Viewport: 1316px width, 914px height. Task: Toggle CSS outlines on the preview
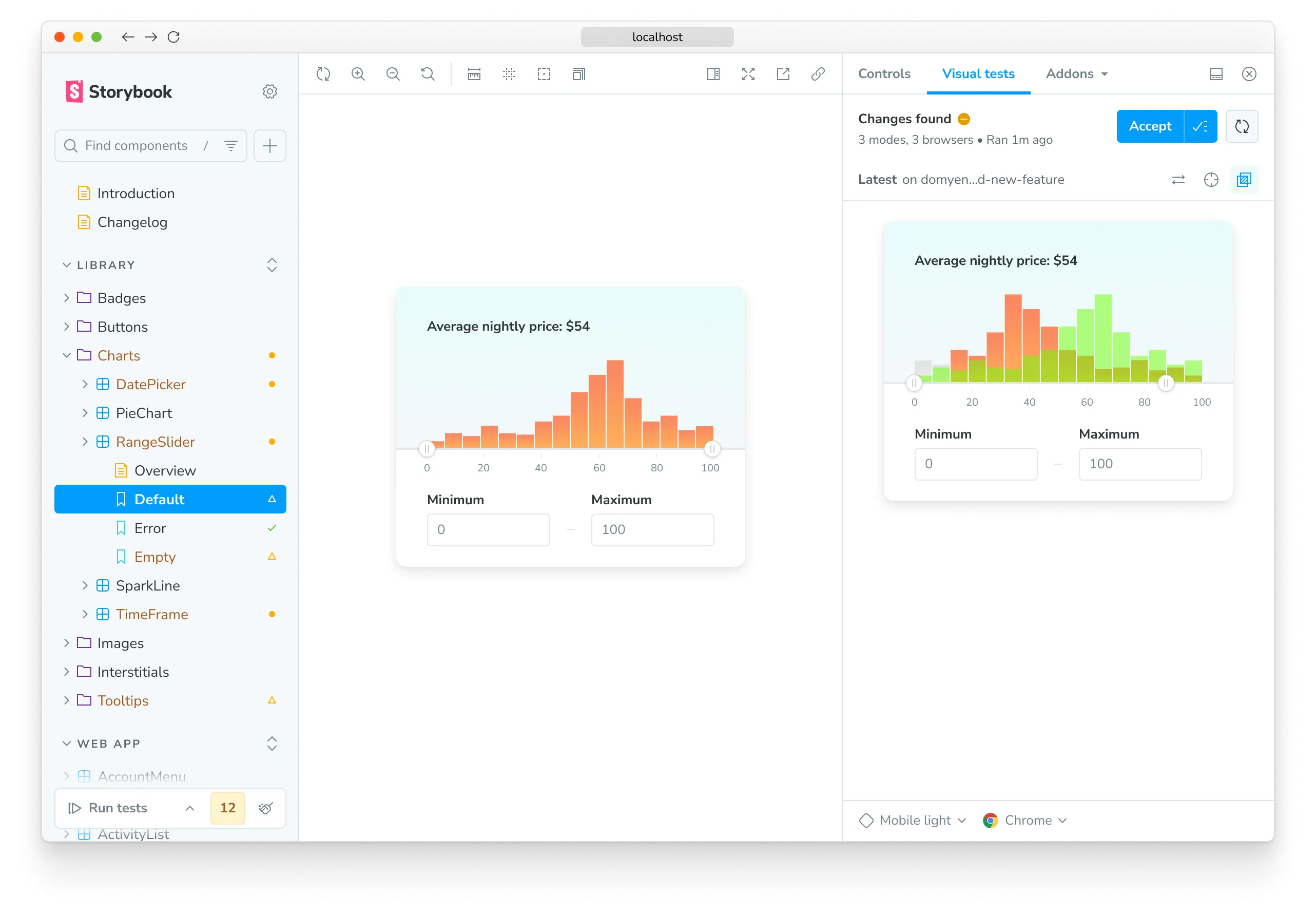pos(543,74)
